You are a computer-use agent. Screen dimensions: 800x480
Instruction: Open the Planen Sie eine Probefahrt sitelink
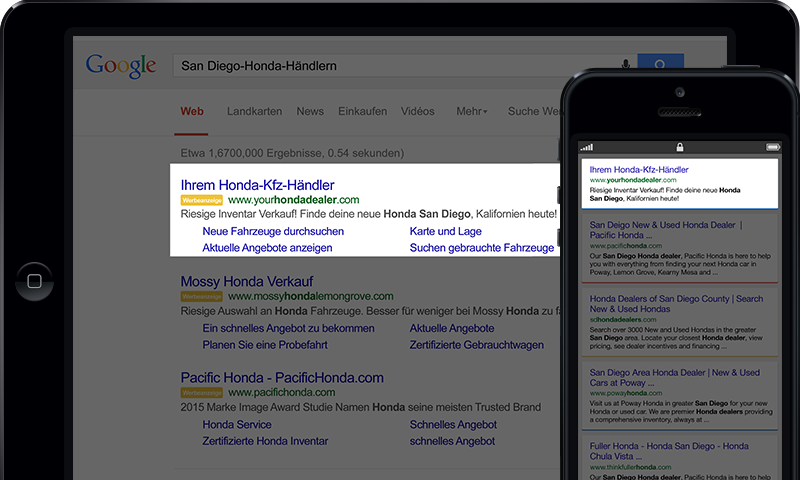click(x=265, y=345)
